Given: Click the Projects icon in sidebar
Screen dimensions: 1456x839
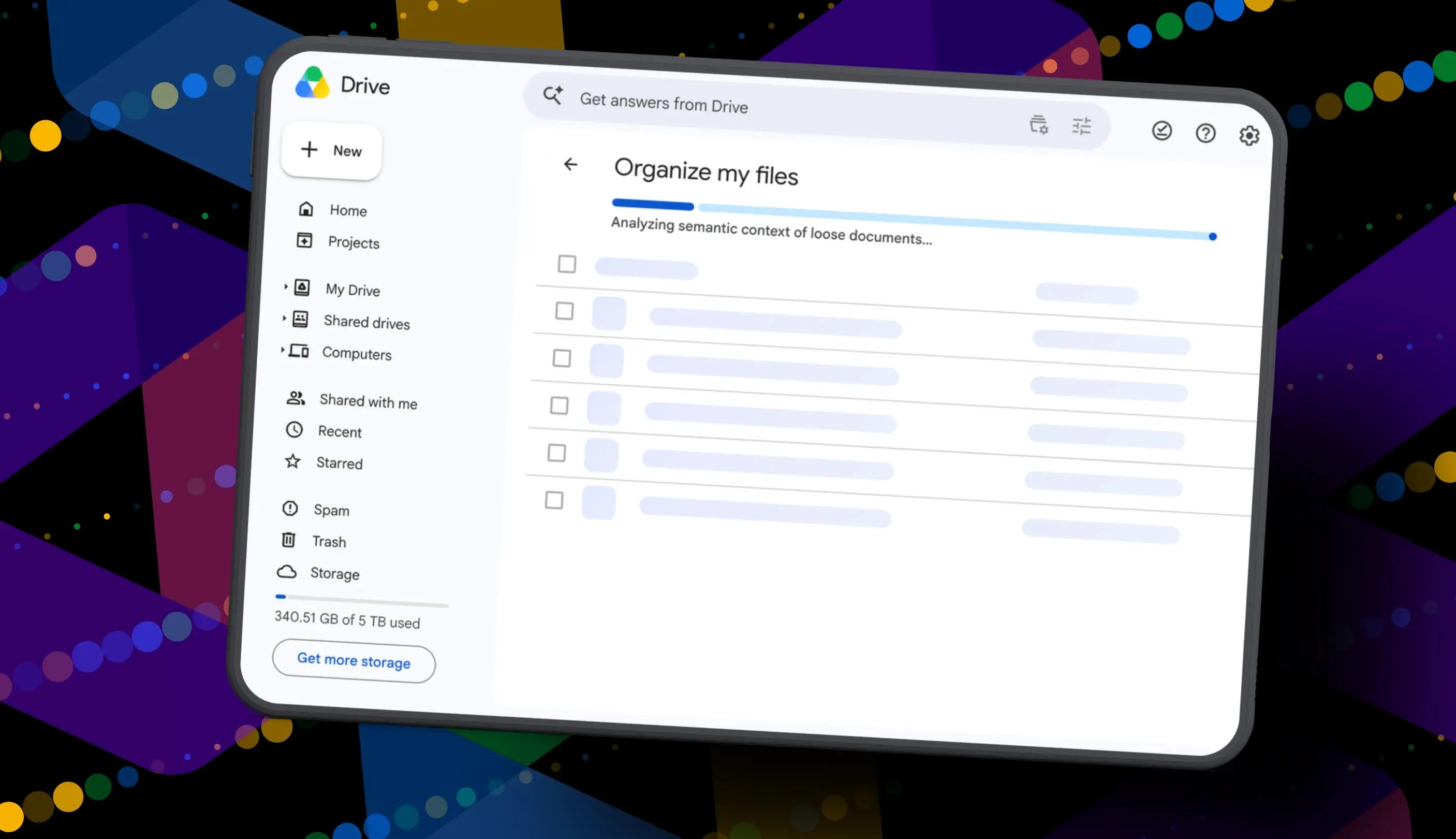Looking at the screenshot, I should click(304, 240).
